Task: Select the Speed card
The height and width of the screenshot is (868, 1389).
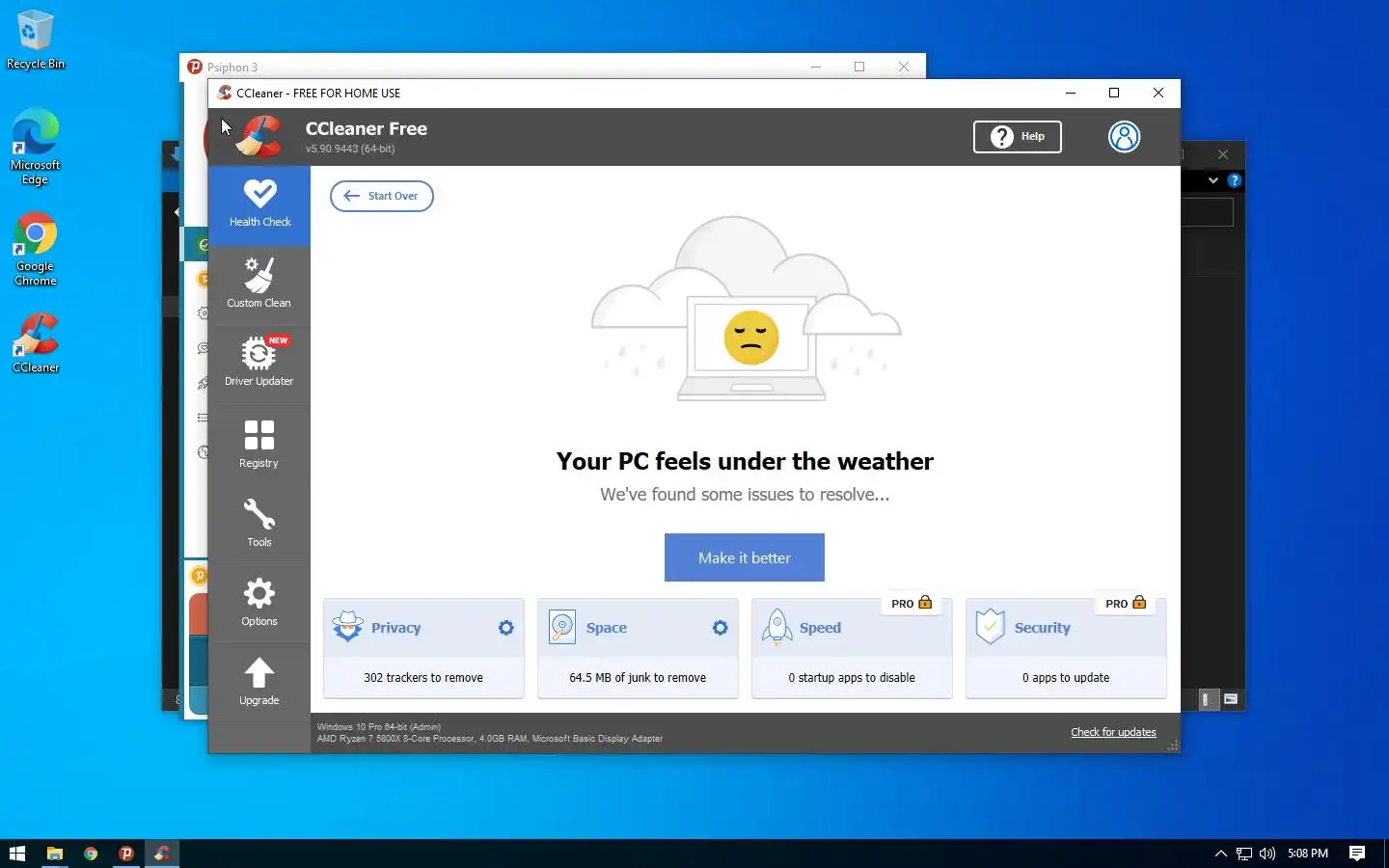Action: coord(852,648)
